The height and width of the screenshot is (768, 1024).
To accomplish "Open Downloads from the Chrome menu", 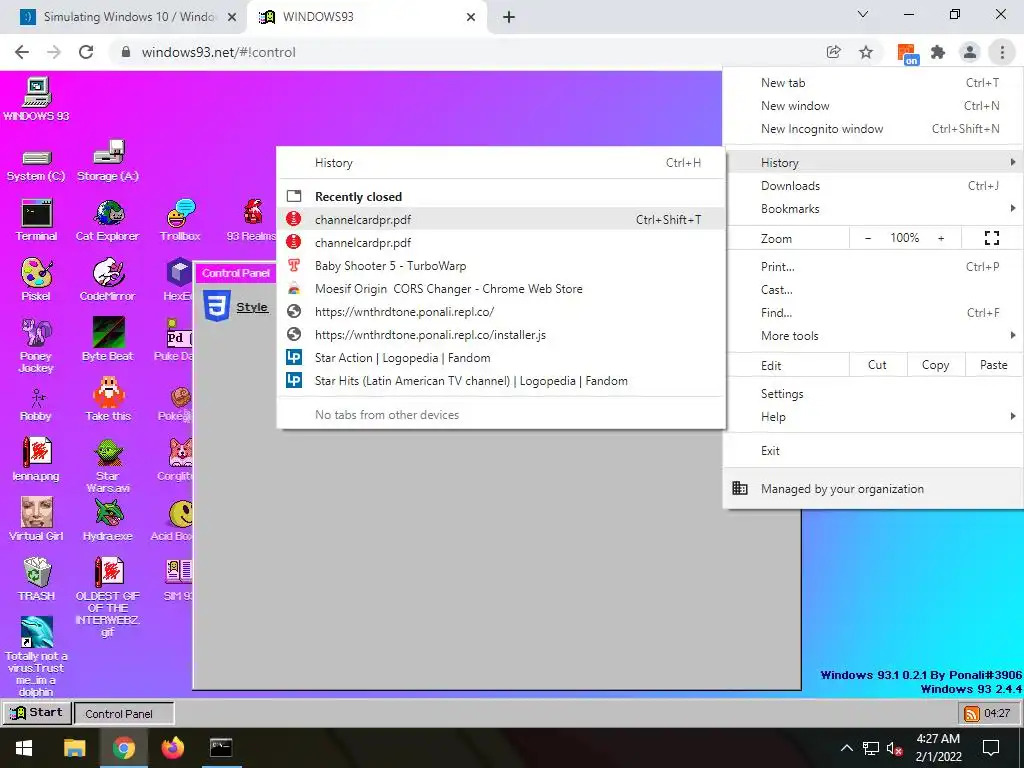I will (874, 185).
